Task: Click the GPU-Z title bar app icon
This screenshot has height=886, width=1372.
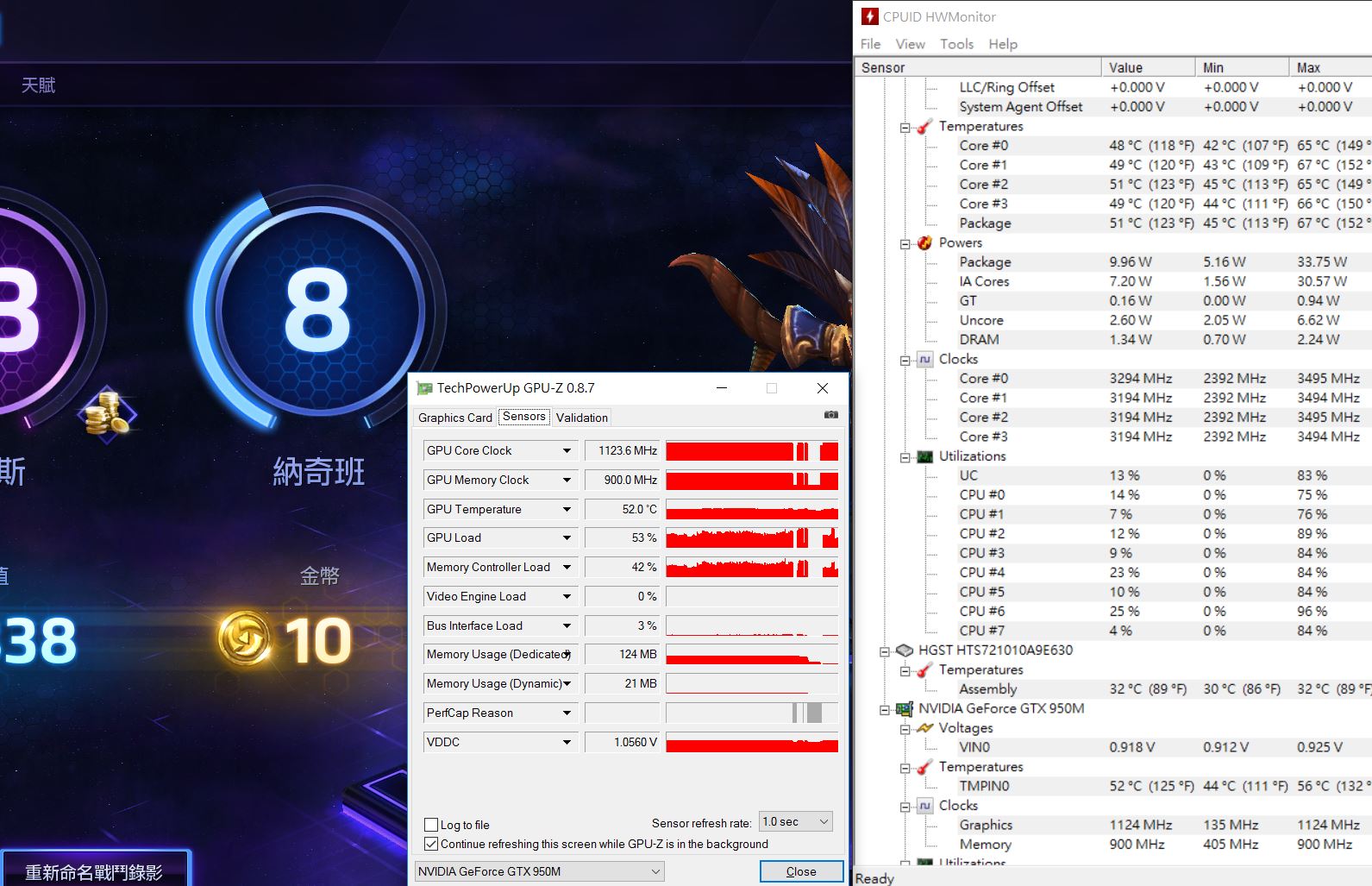Action: point(424,388)
